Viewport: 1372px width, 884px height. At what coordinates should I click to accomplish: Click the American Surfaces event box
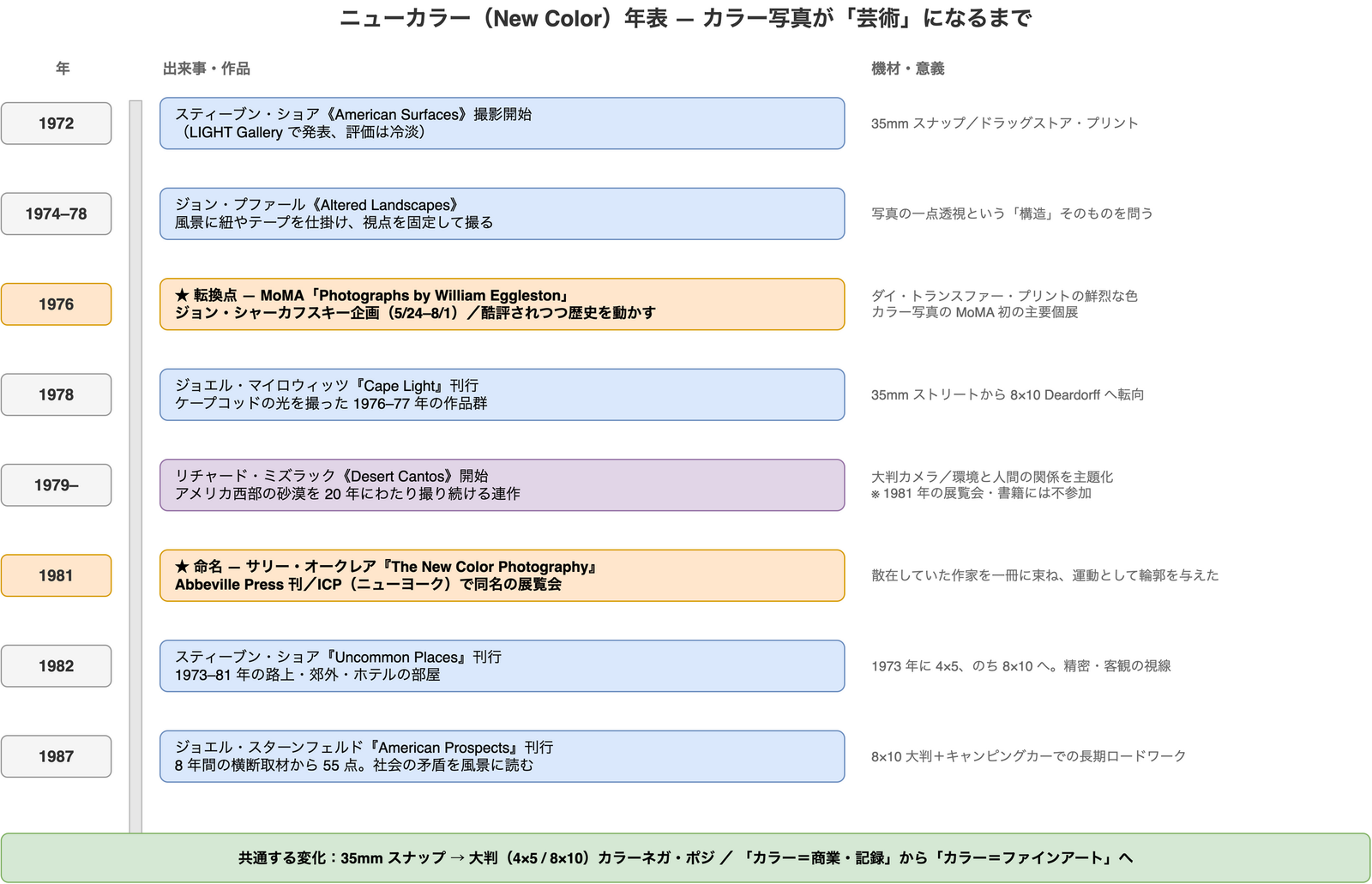point(502,123)
